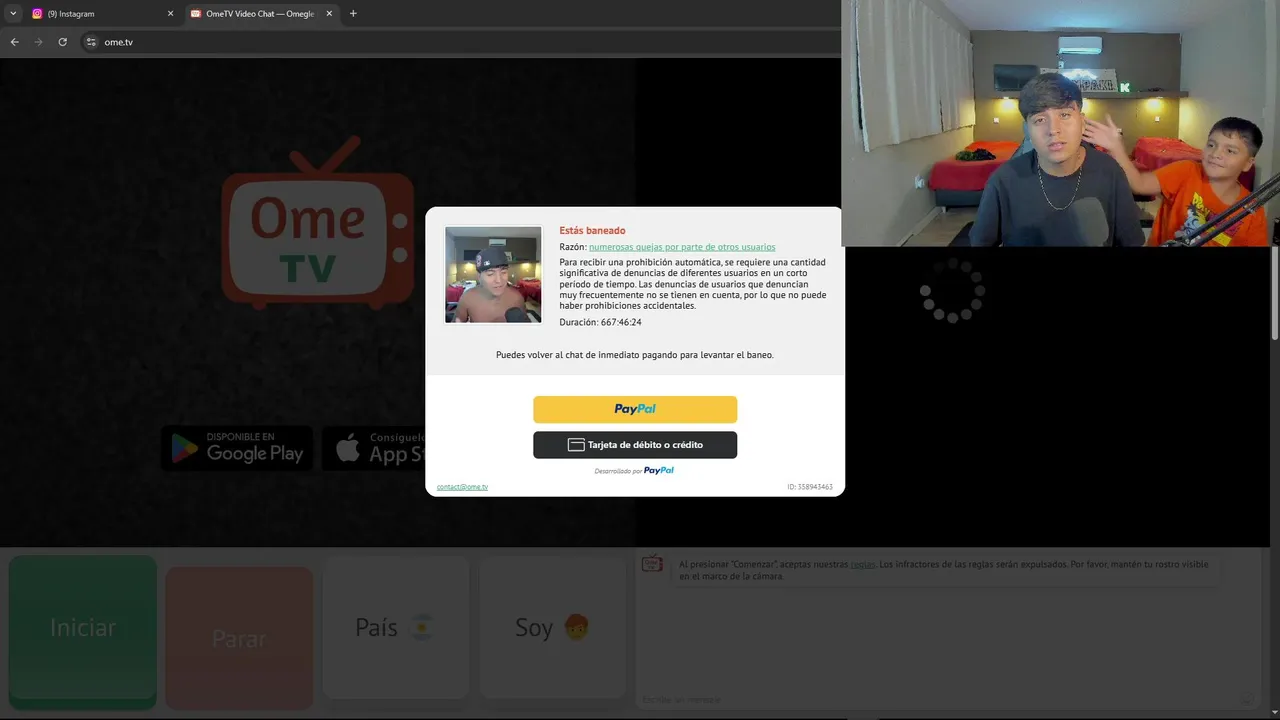Click the OmeTV tab favicon
Image resolution: width=1280 pixels, height=720 pixels.
coord(196,14)
